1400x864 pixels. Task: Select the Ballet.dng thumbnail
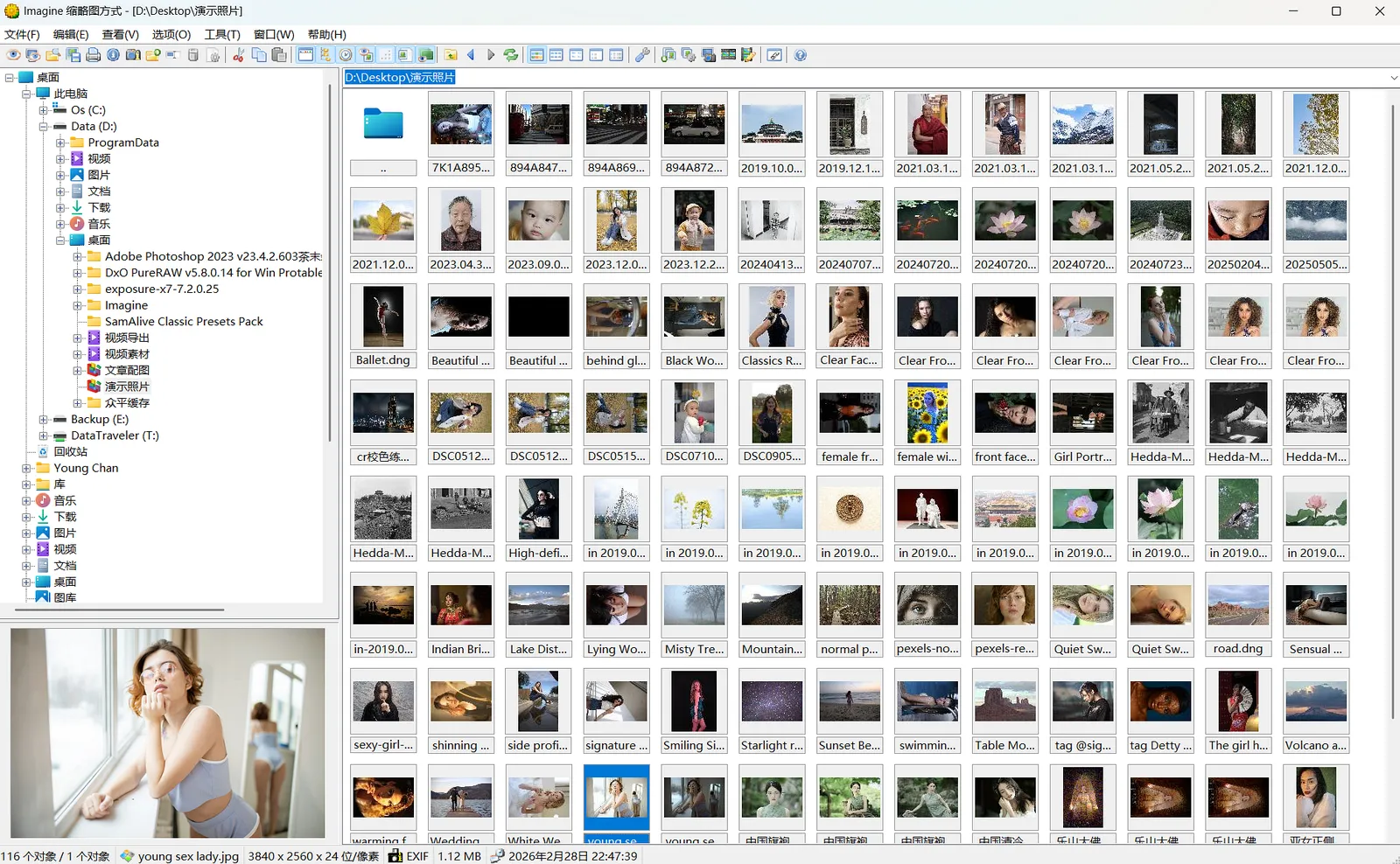[x=382, y=315]
